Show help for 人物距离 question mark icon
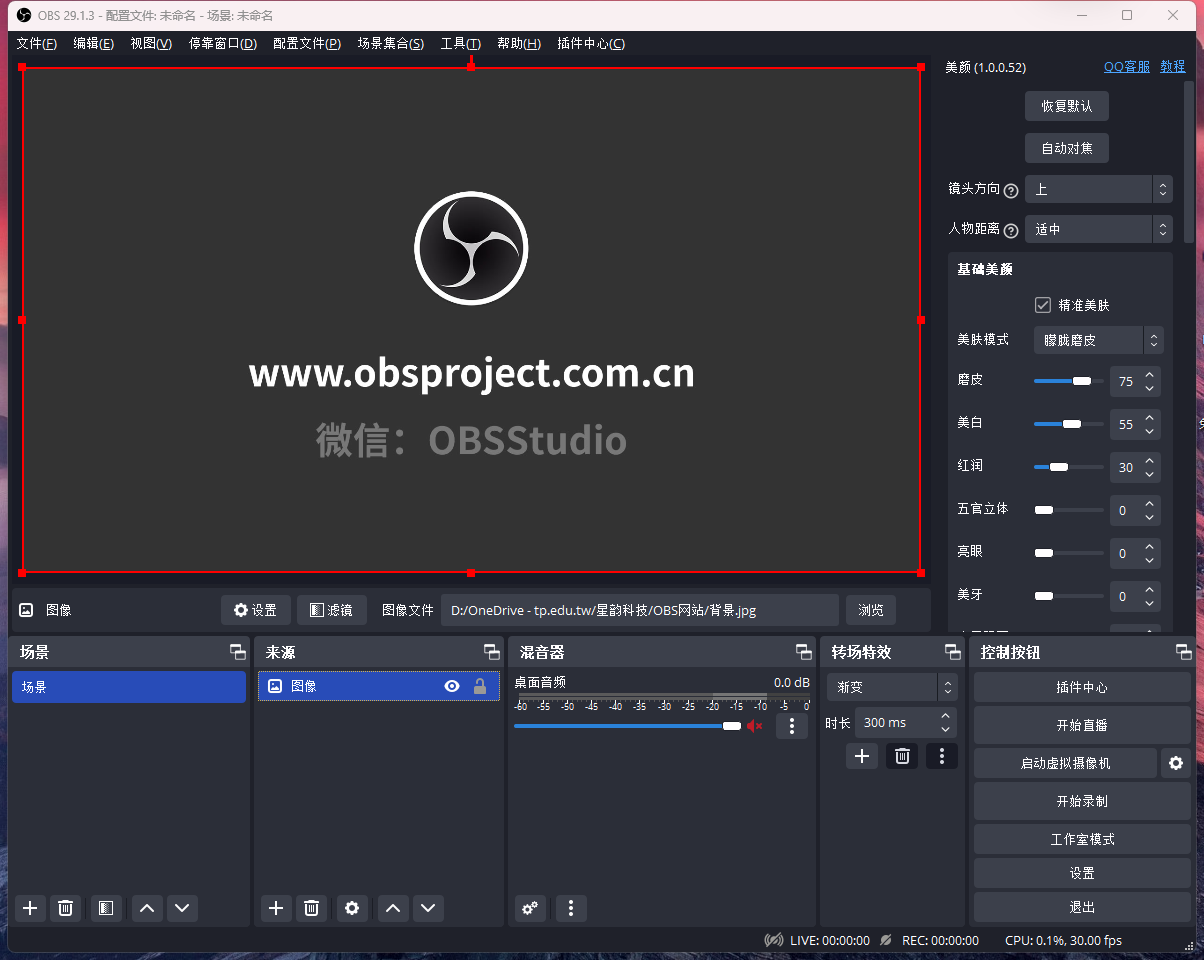Screen dimensions: 1204x960 [1011, 230]
